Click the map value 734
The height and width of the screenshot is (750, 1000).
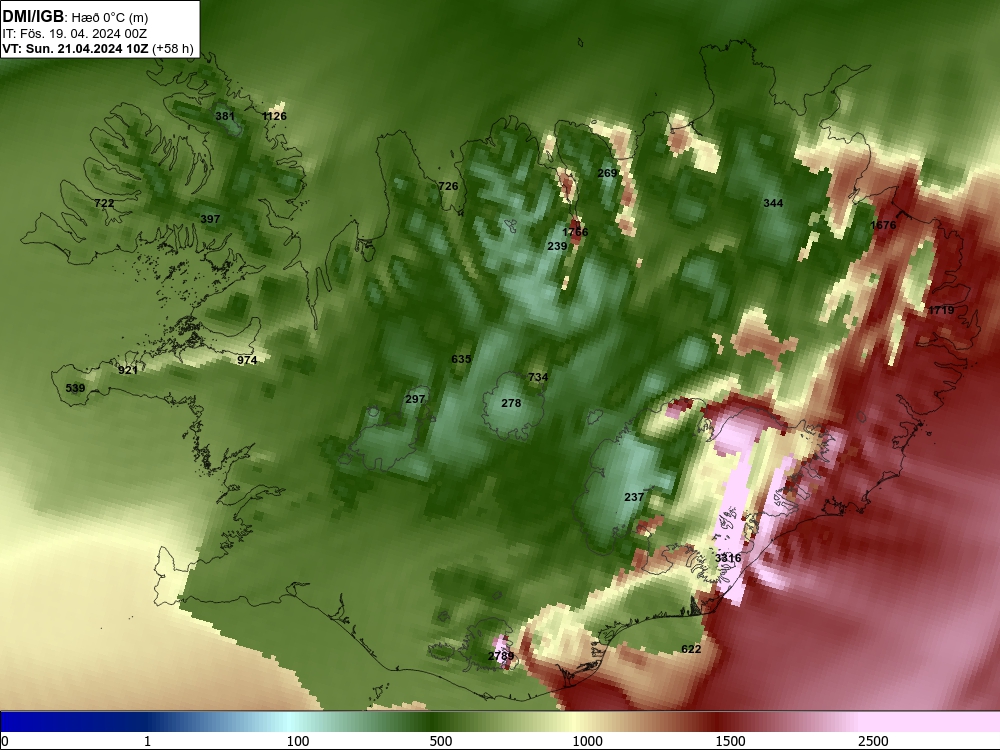[538, 378]
